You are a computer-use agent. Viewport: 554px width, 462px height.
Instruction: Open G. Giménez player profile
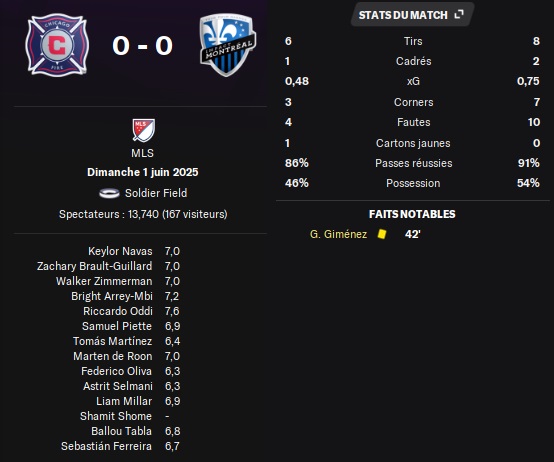click(x=338, y=234)
